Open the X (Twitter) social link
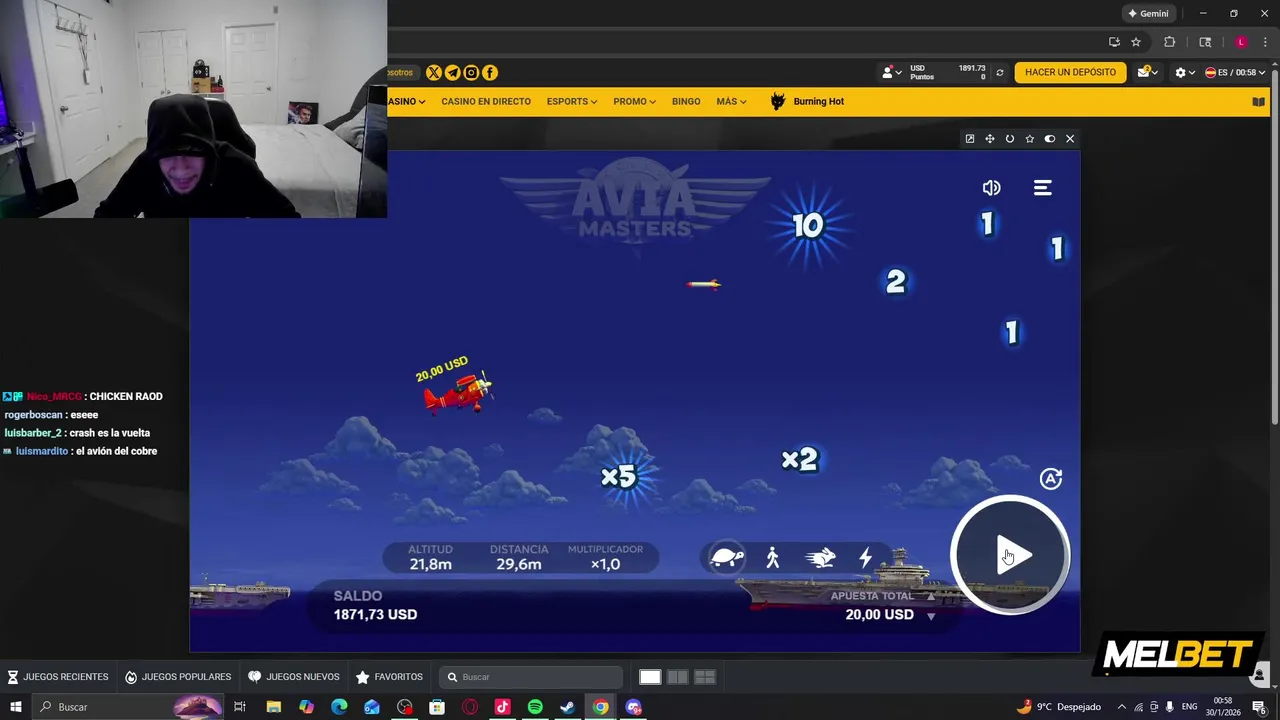1280x720 pixels. [x=434, y=72]
